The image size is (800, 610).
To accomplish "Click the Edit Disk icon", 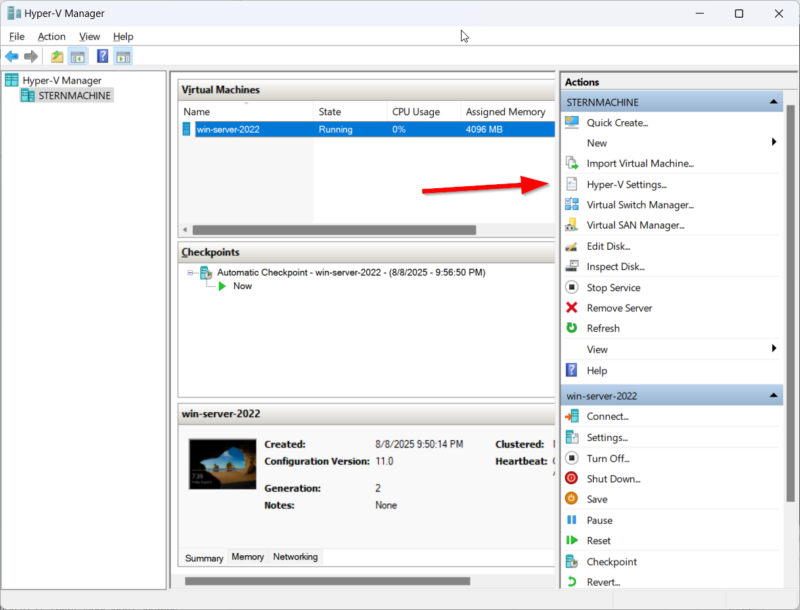I will click(572, 246).
